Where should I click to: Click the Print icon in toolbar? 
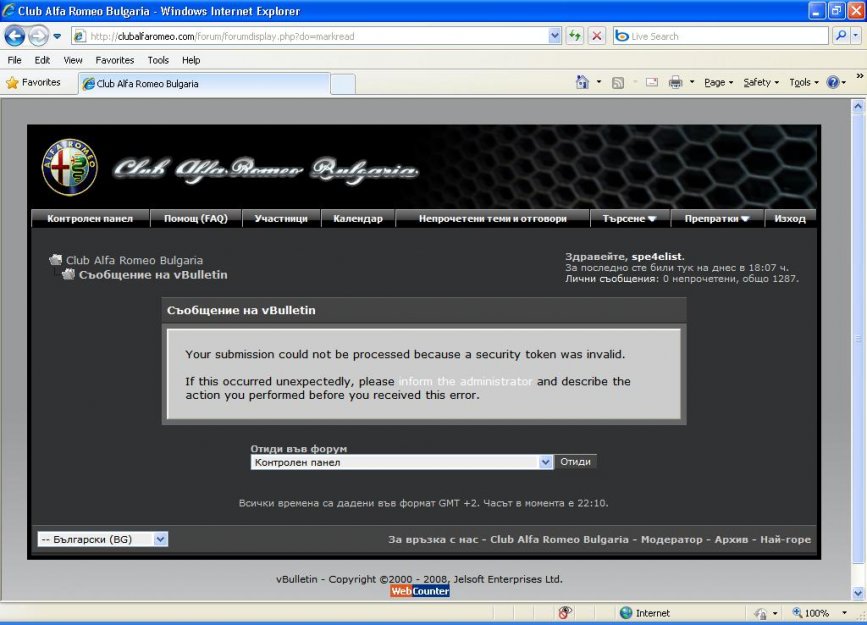[x=675, y=83]
